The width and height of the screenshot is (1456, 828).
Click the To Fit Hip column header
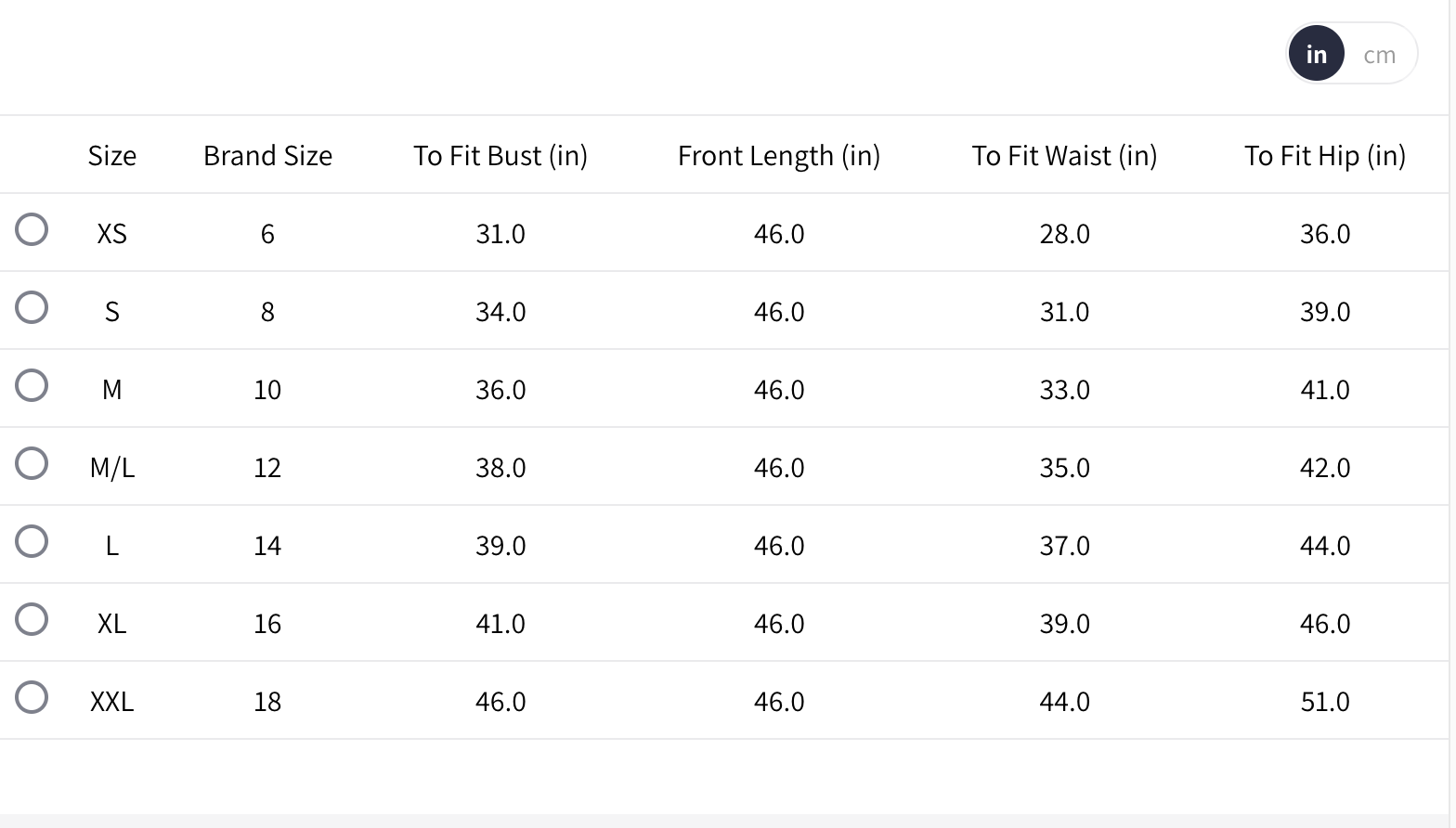[x=1325, y=156]
